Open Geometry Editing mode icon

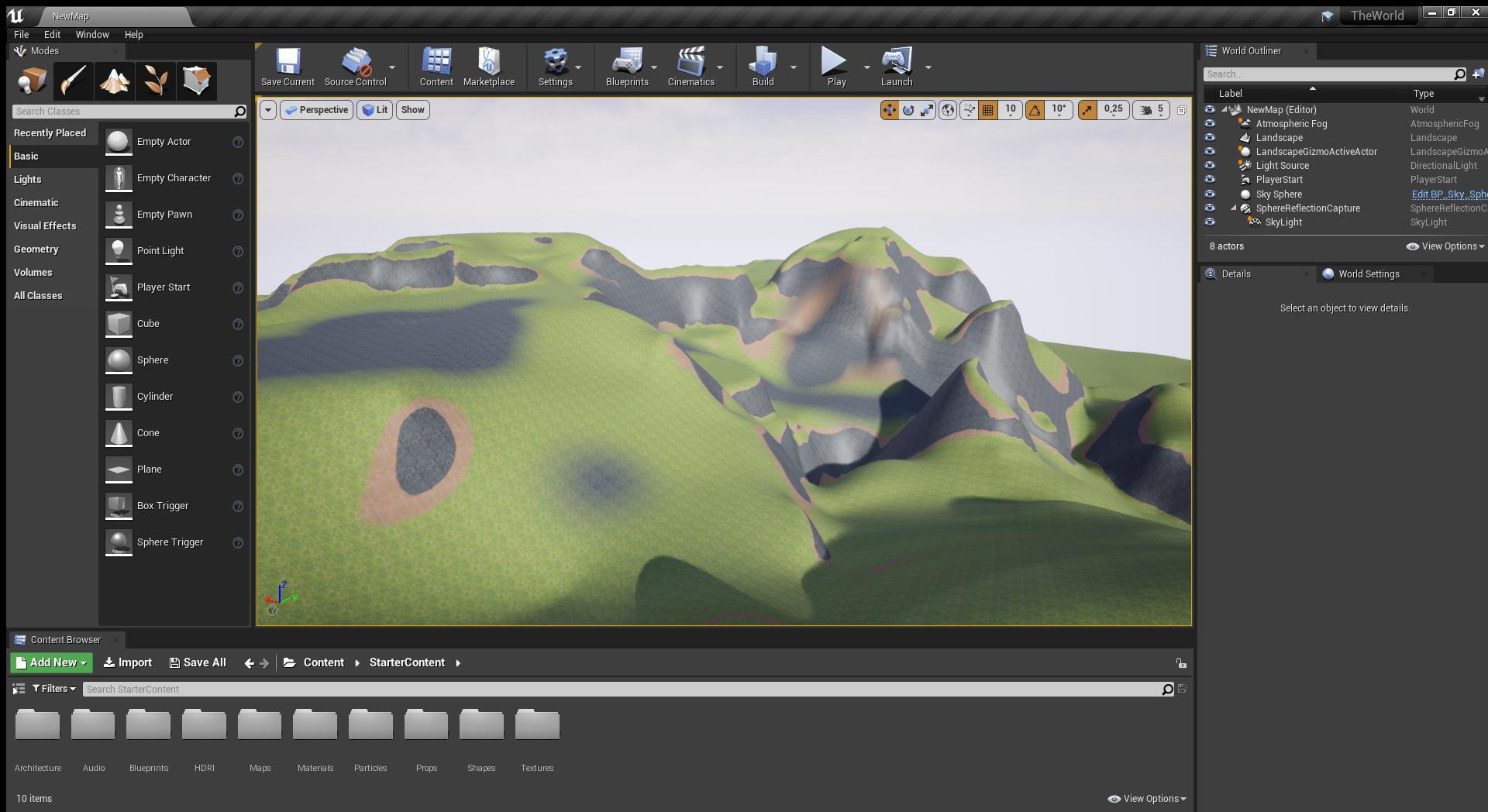pos(196,81)
